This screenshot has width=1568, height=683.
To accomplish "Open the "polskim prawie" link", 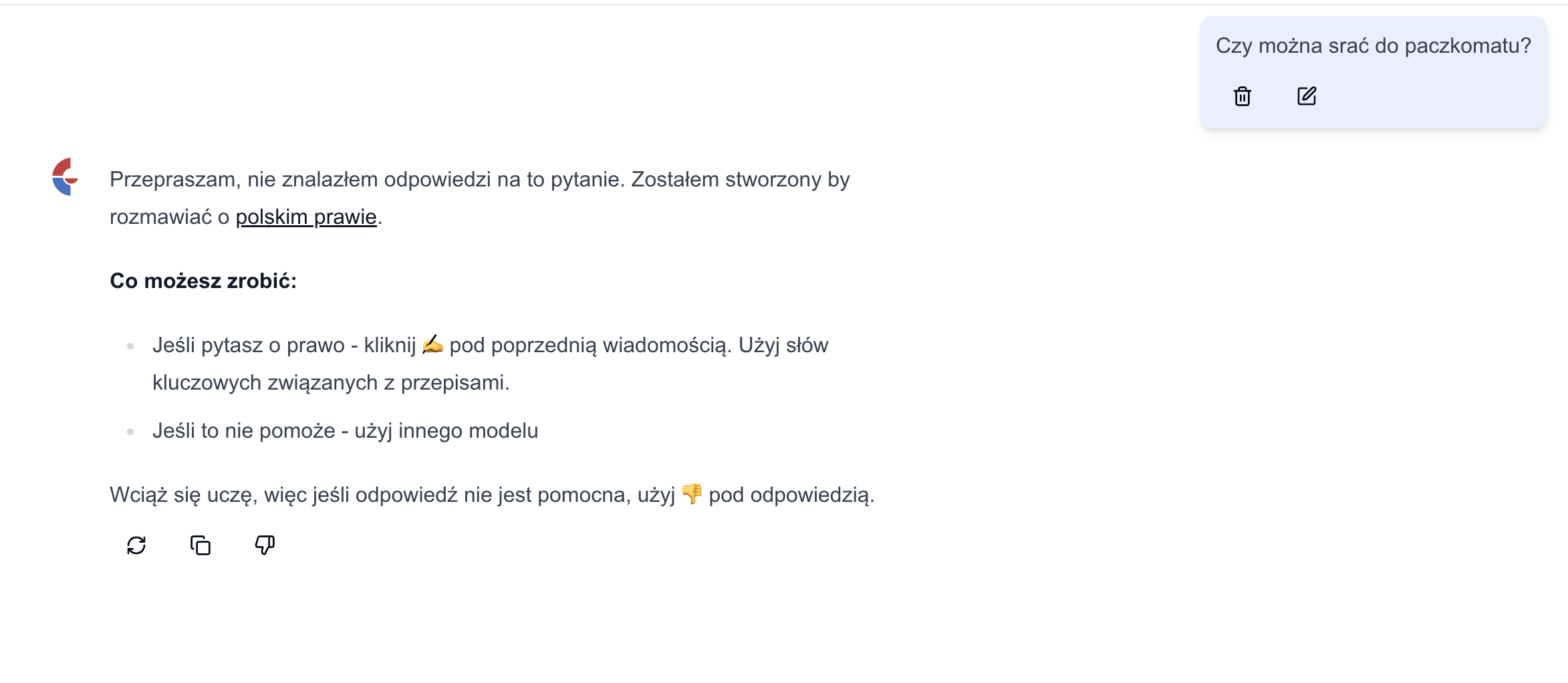I will pos(306,217).
